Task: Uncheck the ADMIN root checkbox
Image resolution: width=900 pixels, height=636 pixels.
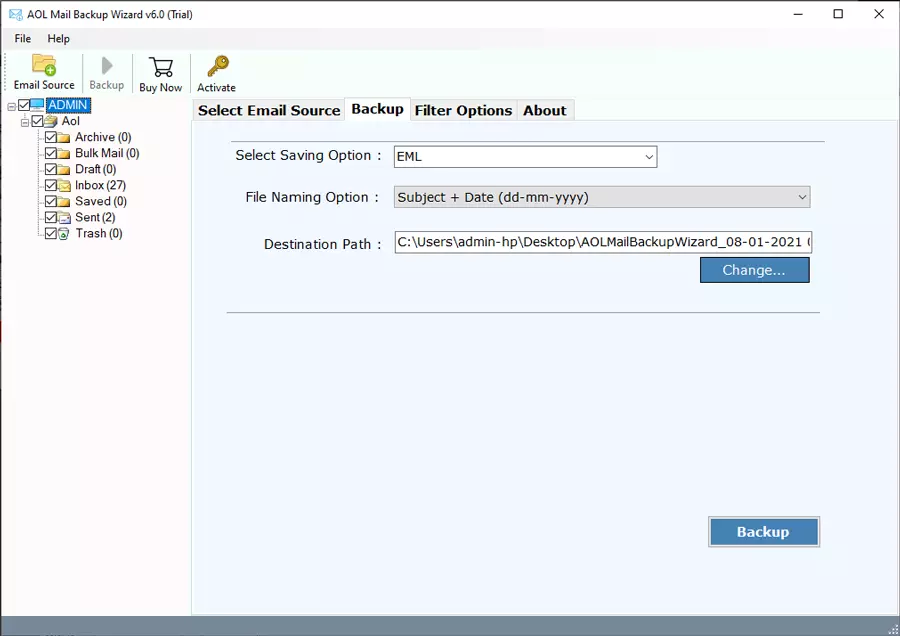Action: pos(24,104)
